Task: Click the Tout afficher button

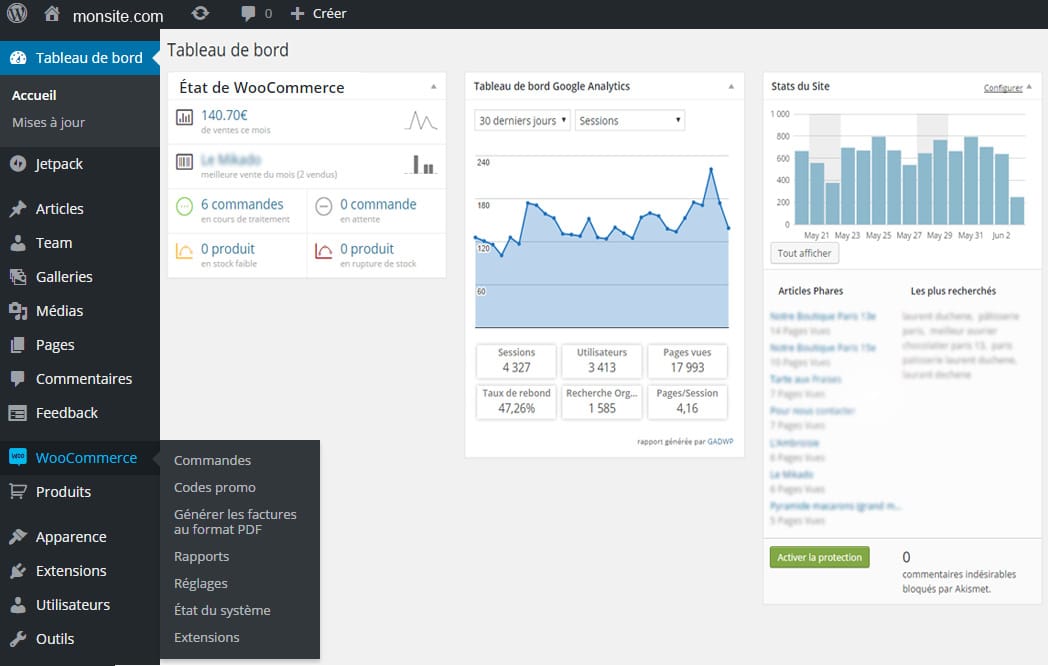Action: 804,253
